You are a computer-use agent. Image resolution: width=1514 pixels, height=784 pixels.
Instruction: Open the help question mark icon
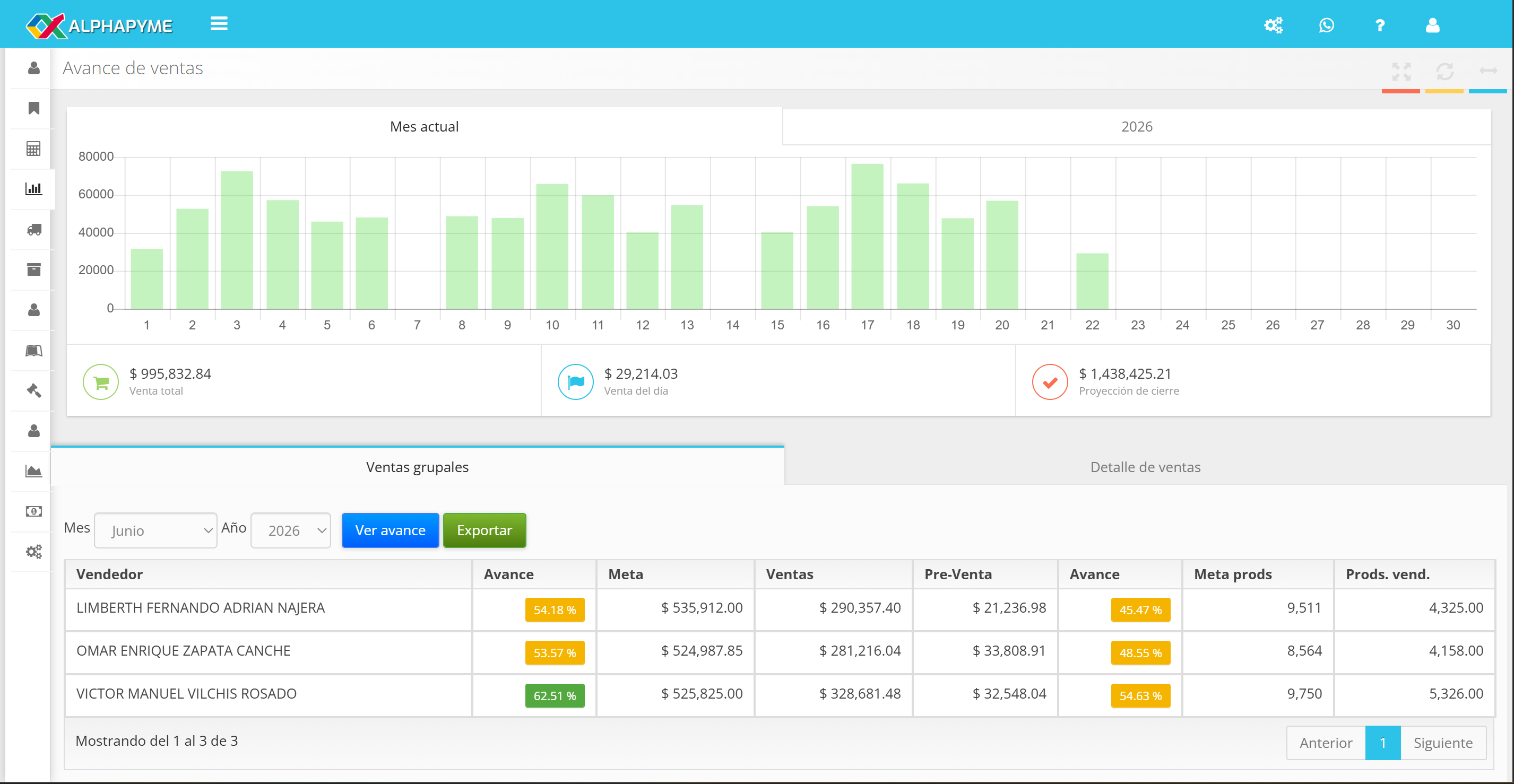click(1380, 25)
